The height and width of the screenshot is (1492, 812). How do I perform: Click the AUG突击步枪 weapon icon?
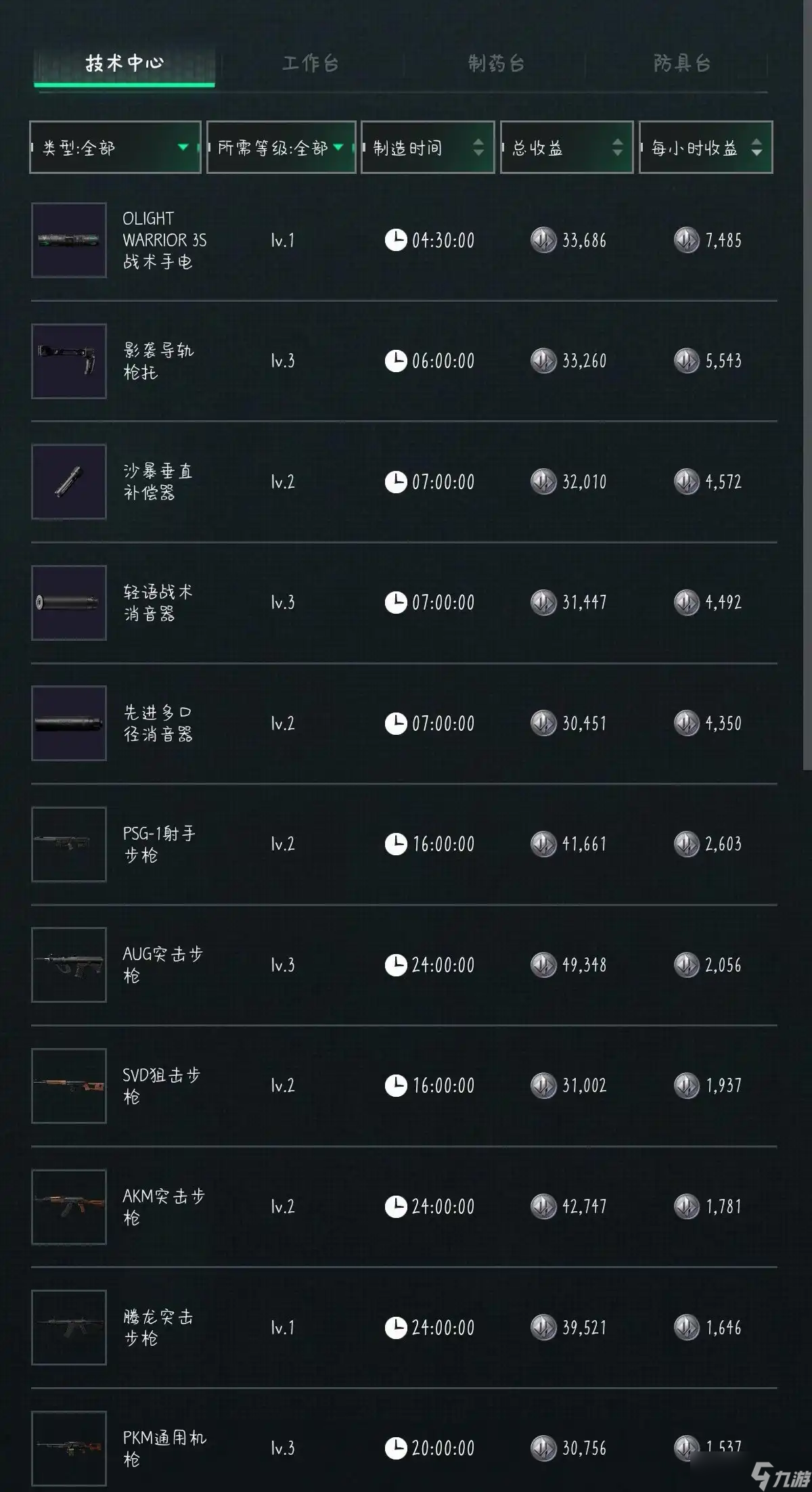click(69, 965)
